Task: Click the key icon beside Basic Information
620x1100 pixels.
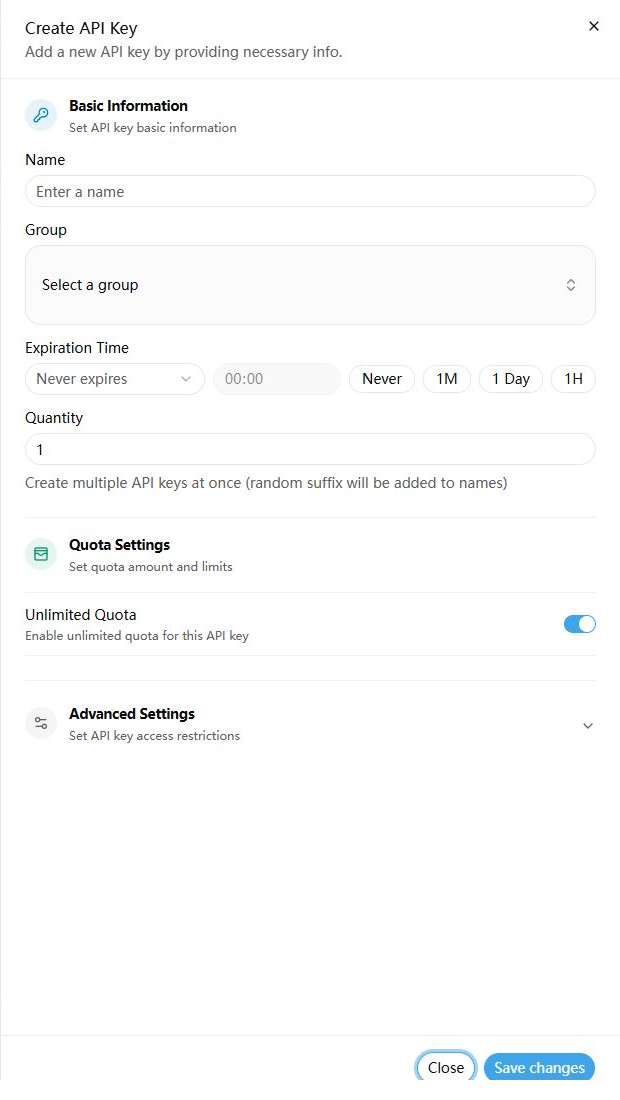Action: pos(41,115)
